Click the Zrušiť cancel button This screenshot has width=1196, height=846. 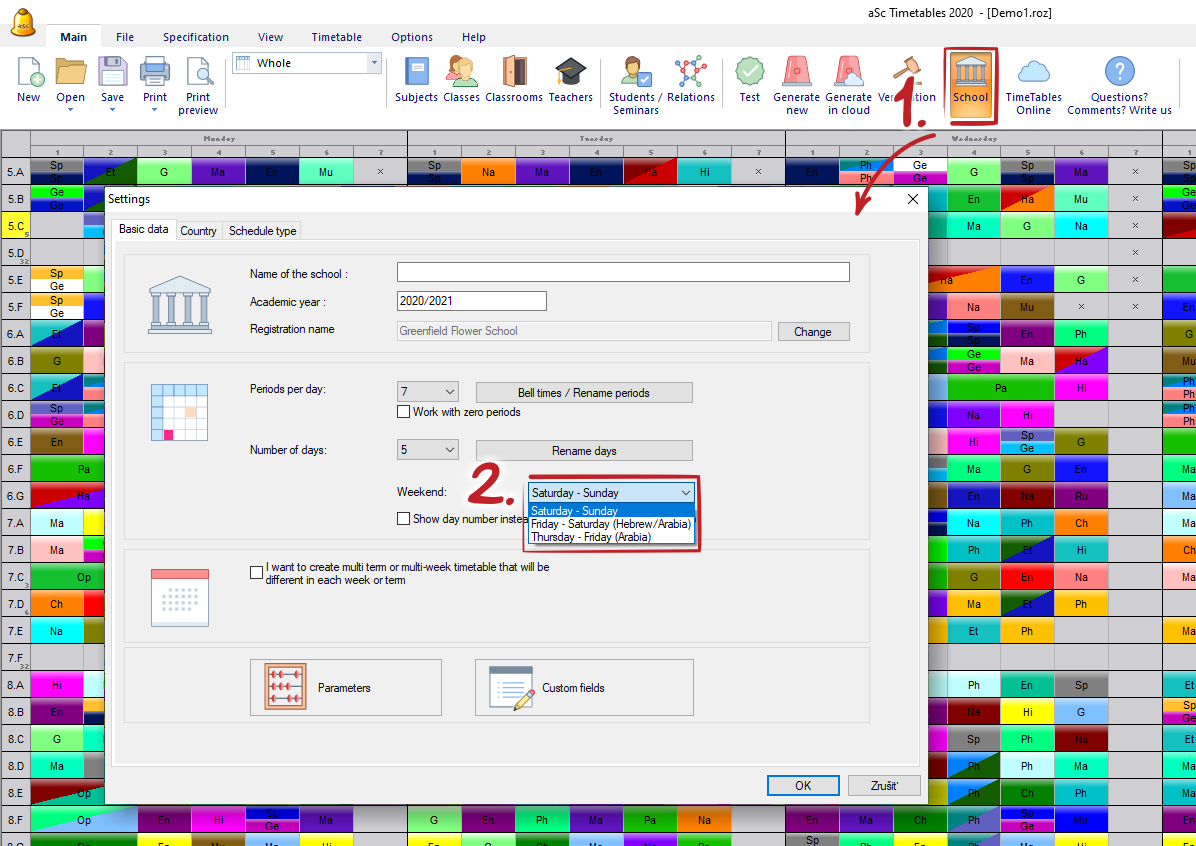[x=885, y=786]
